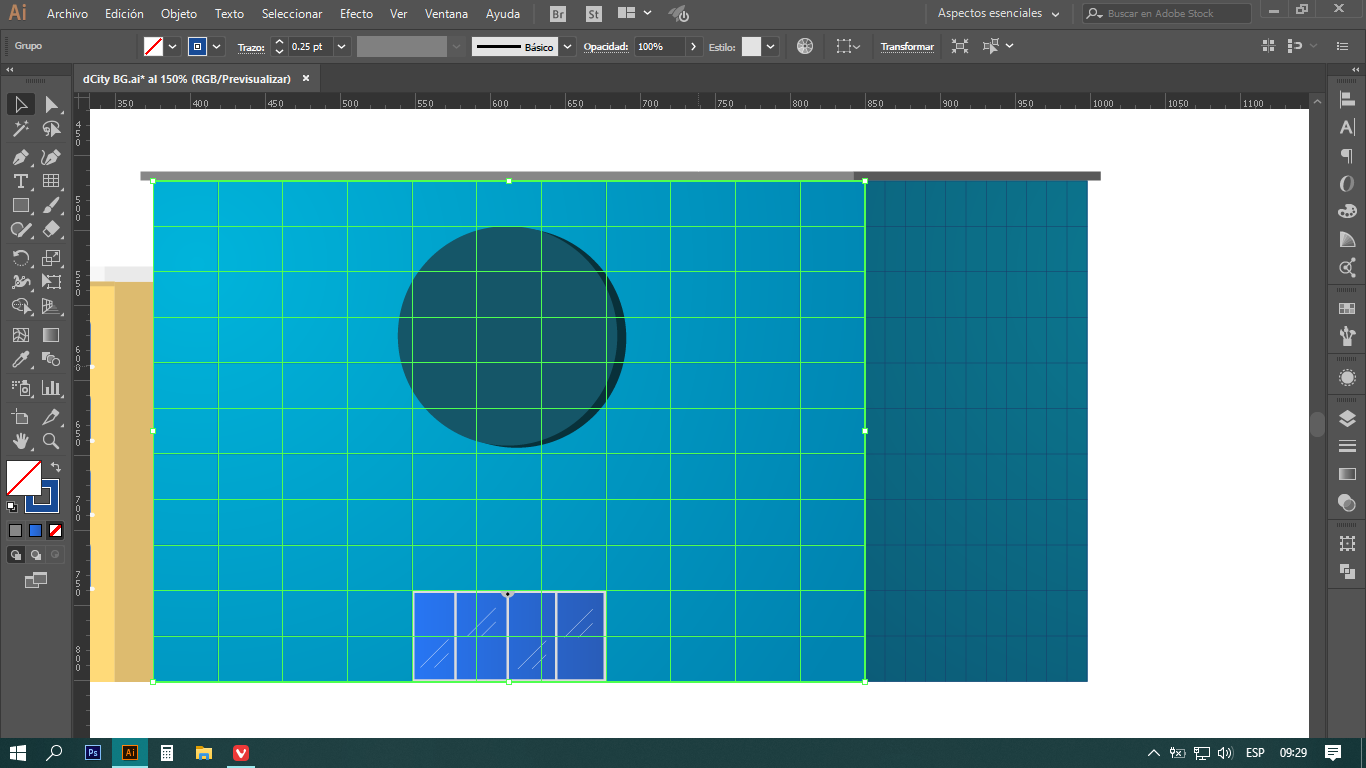The width and height of the screenshot is (1366, 768).
Task: Search in Adobe Stock field
Action: point(1167,14)
